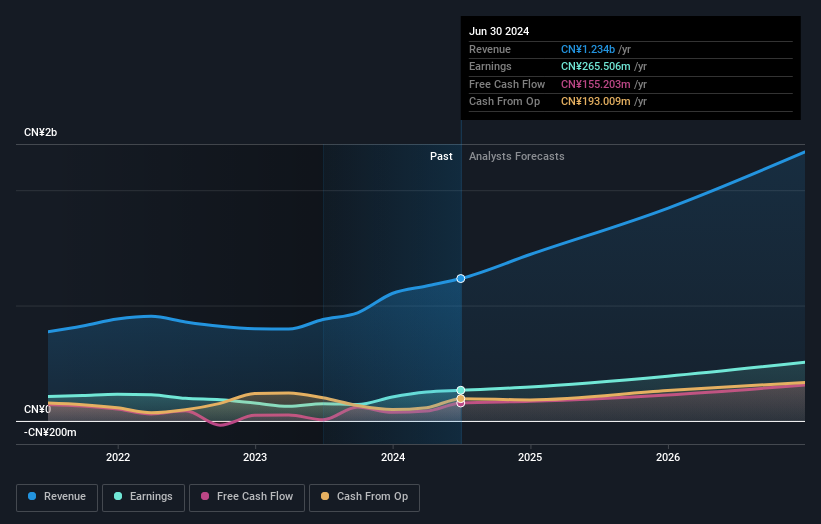Click the orange Cash From Op legend dot
821x524 pixels.
tap(325, 496)
